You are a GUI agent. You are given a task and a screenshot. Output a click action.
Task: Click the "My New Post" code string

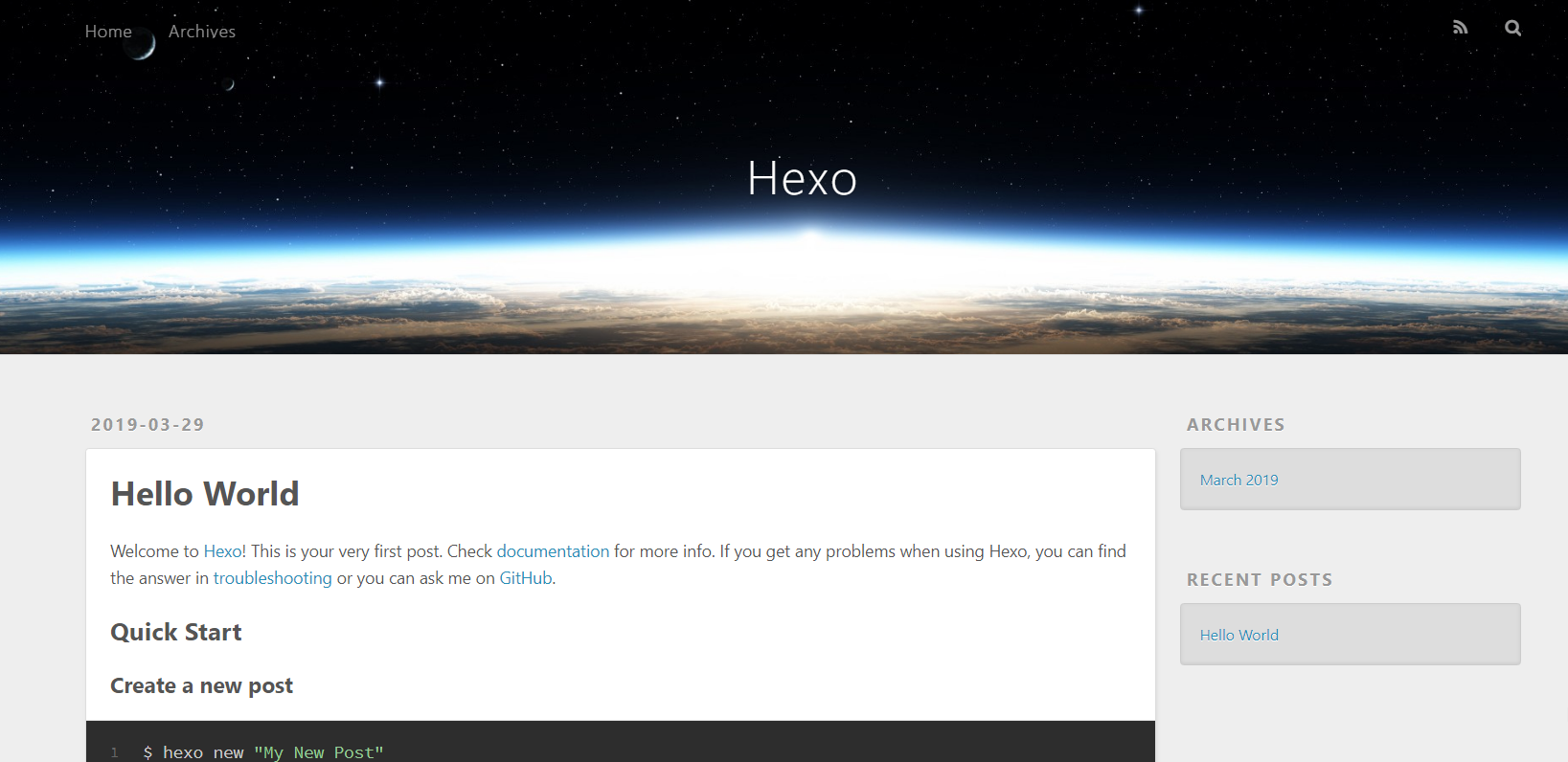click(319, 752)
